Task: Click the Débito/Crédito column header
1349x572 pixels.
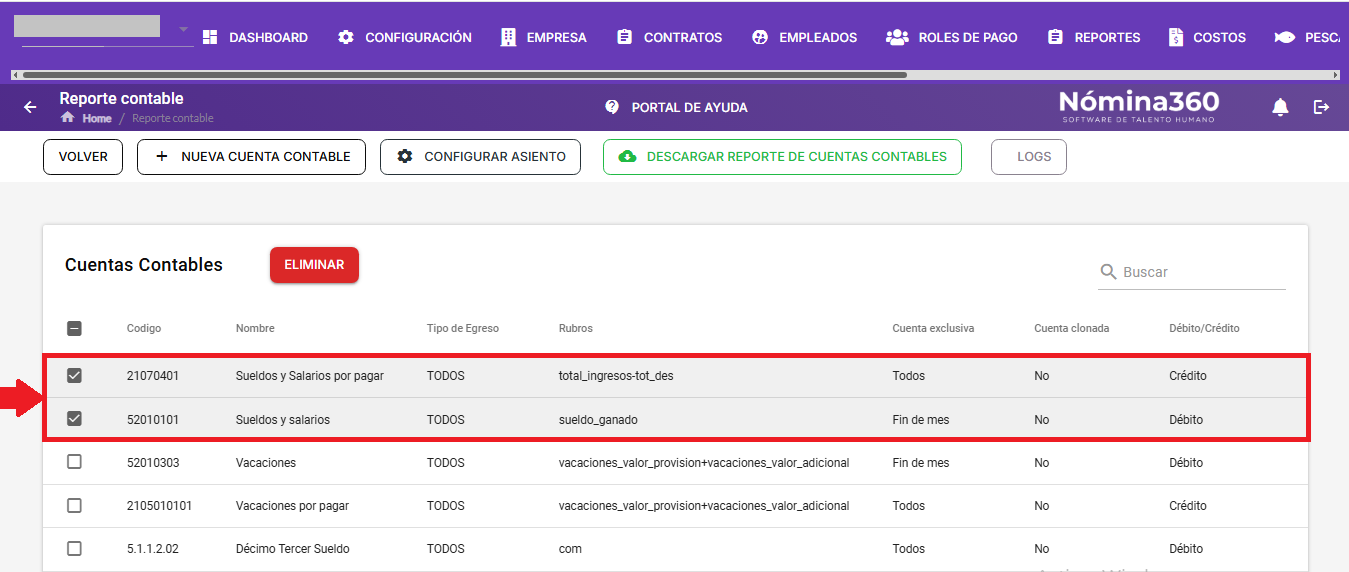Action: coord(1204,328)
